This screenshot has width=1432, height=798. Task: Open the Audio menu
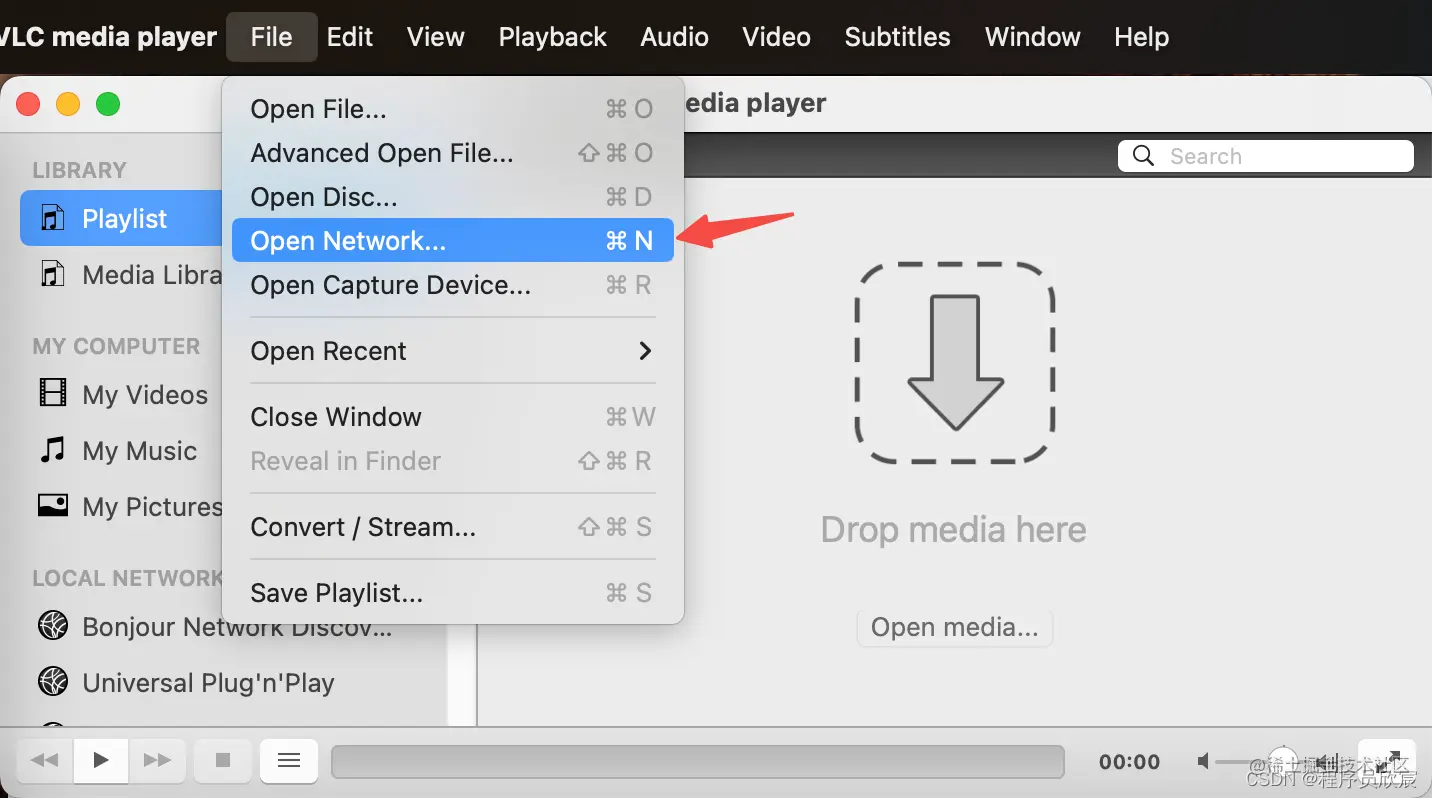click(x=674, y=37)
